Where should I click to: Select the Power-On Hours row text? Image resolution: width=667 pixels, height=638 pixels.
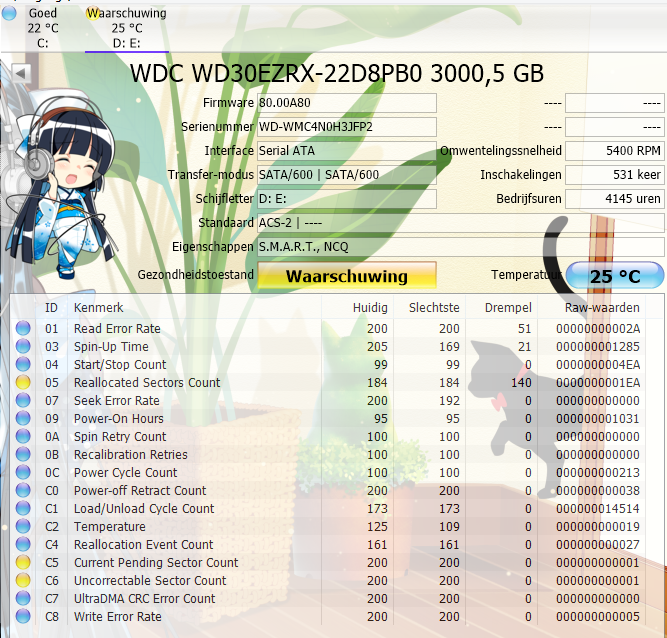tap(119, 419)
